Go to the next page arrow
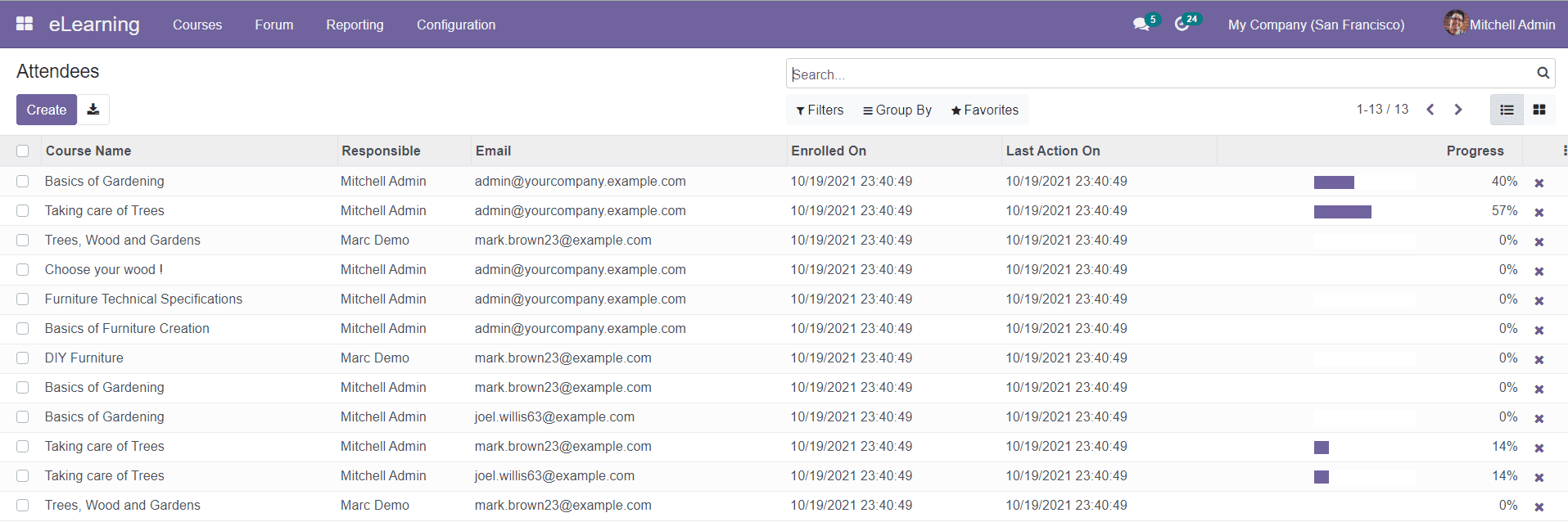 1458,110
